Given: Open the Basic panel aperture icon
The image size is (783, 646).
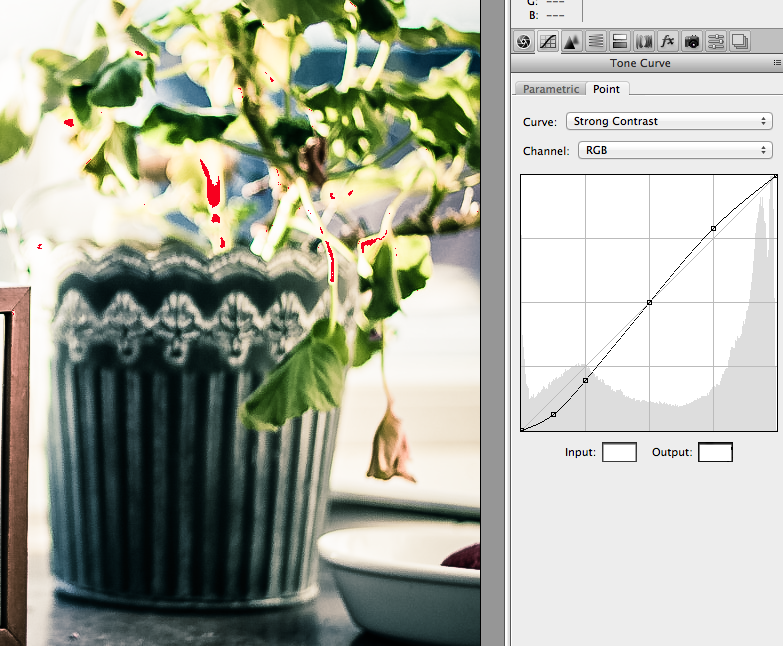Looking at the screenshot, I should [x=524, y=41].
